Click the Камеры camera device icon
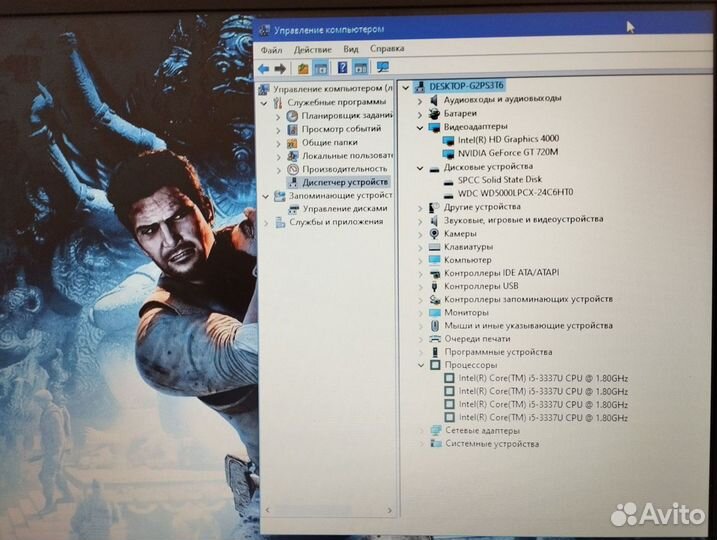 434,233
